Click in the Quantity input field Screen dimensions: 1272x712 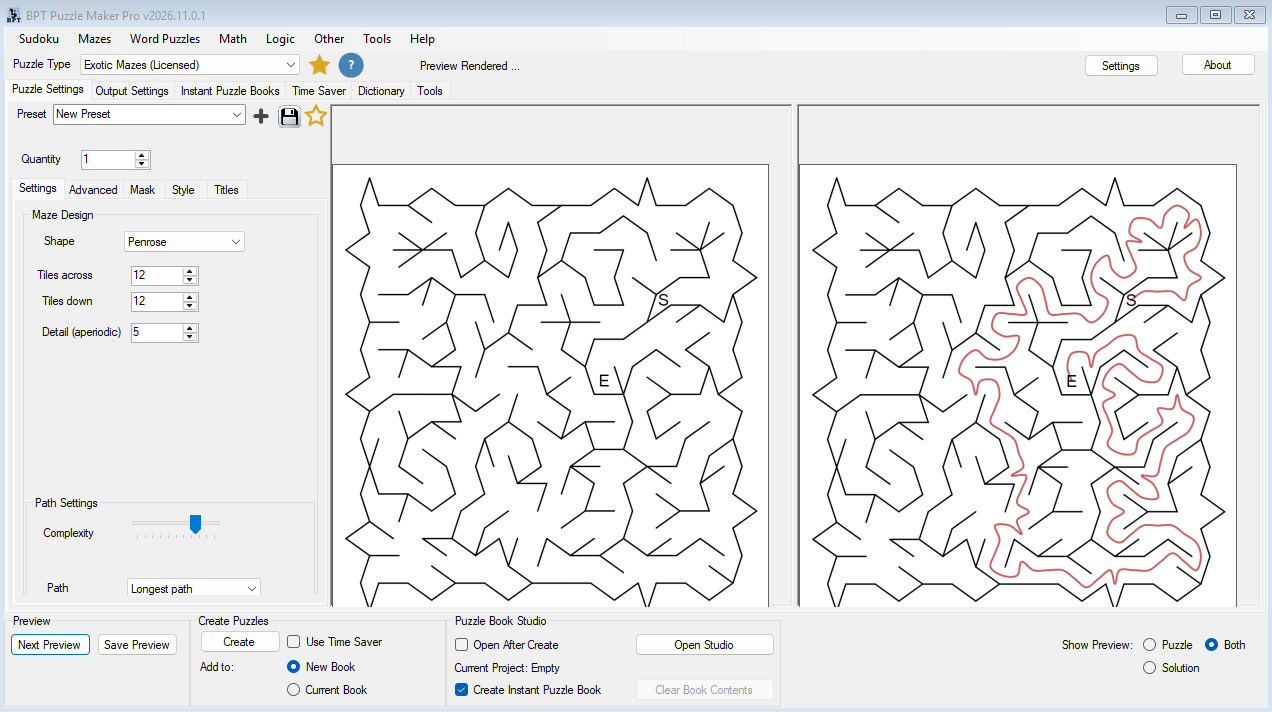click(108, 160)
